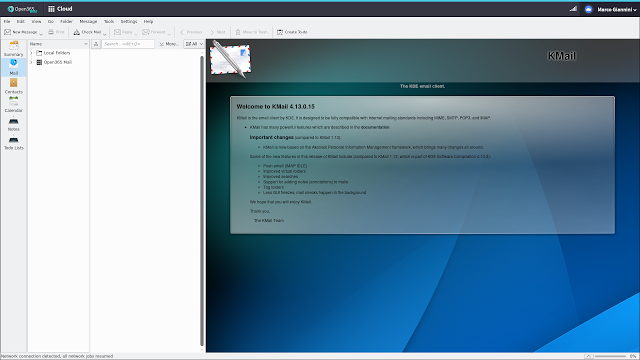The width and height of the screenshot is (640, 360).
Task: Open the Notes component
Action: 13,124
